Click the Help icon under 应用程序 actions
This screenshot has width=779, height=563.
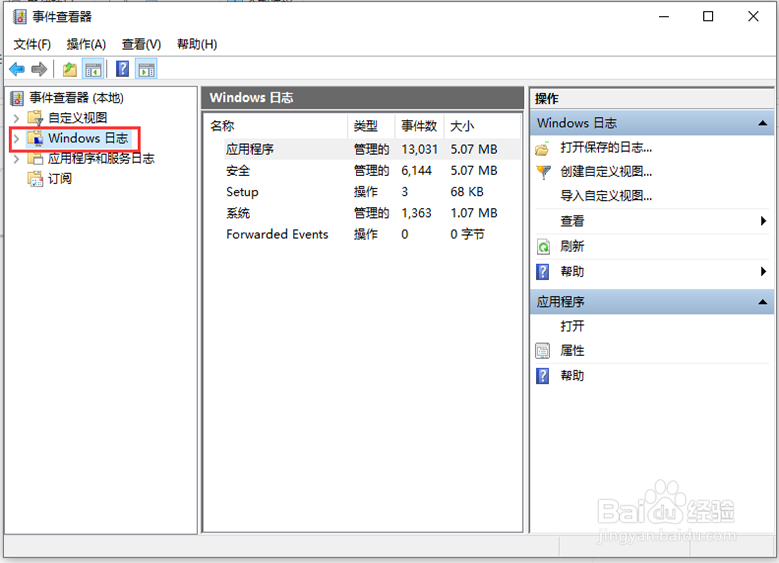(543, 376)
